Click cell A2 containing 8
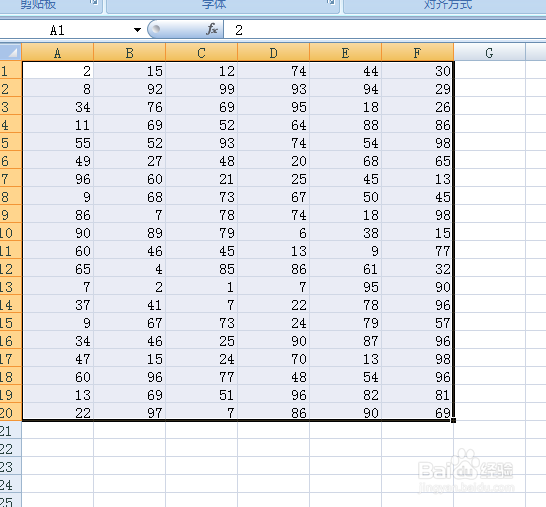 (x=58, y=89)
